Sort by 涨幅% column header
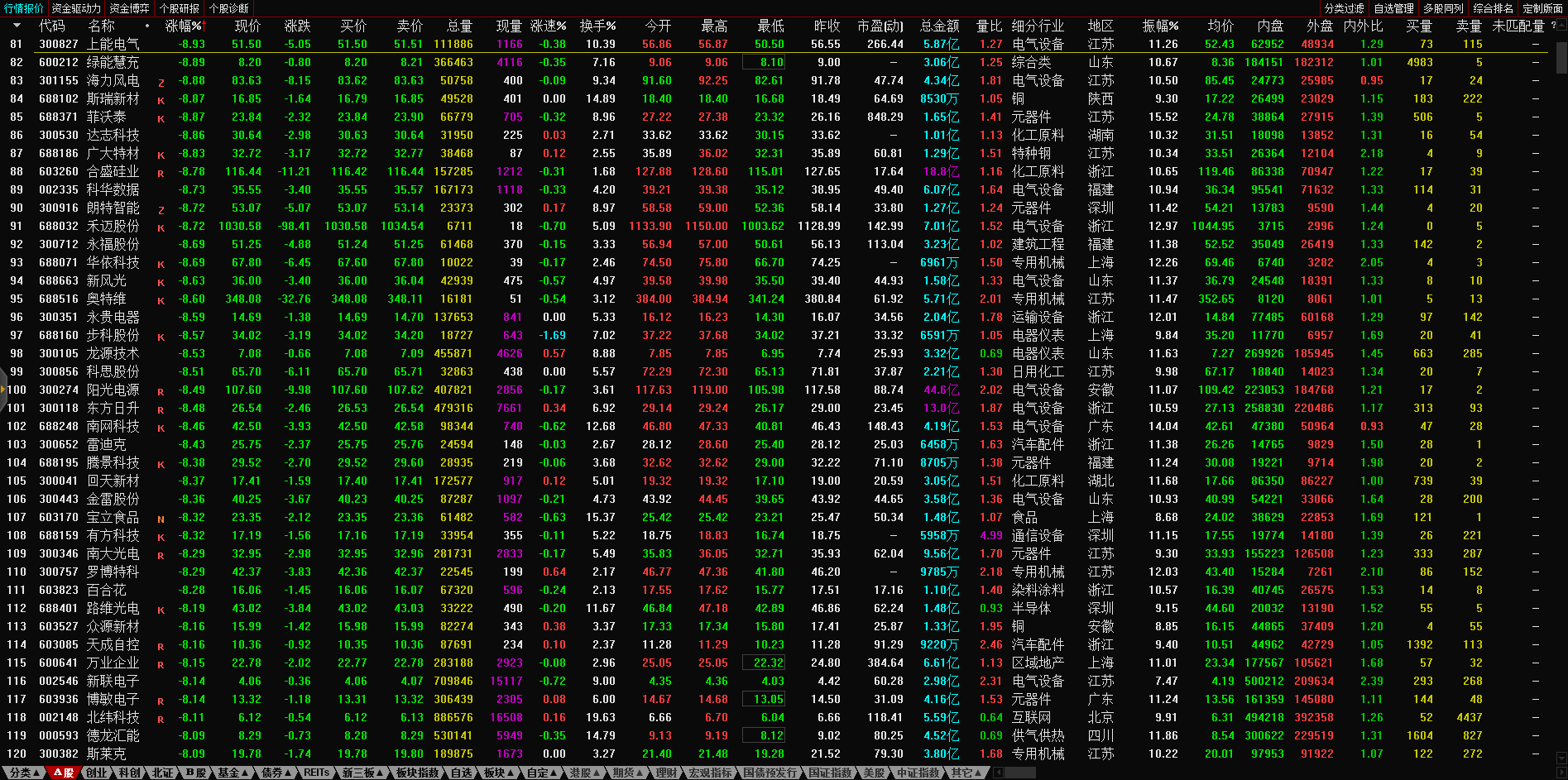Viewport: 1568px width, 780px height. point(183,26)
